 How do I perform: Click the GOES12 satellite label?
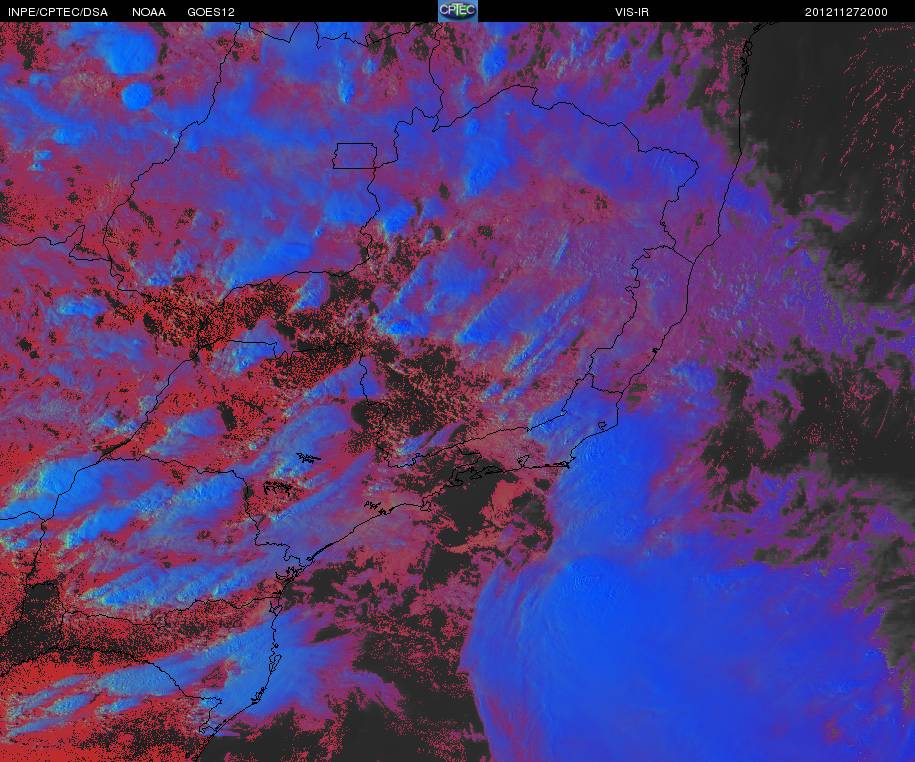pyautogui.click(x=211, y=12)
